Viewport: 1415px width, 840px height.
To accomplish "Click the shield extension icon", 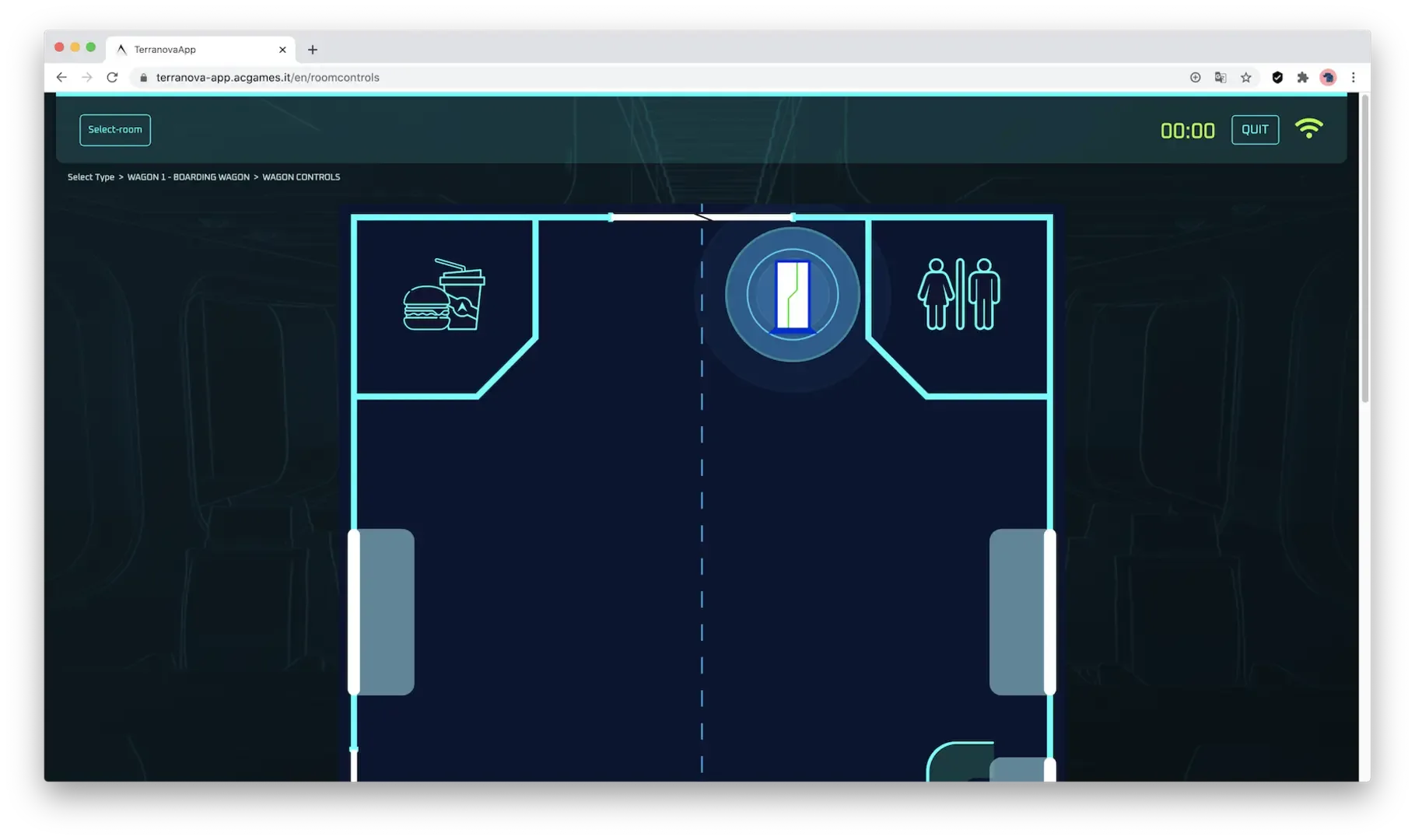I will [x=1277, y=78].
